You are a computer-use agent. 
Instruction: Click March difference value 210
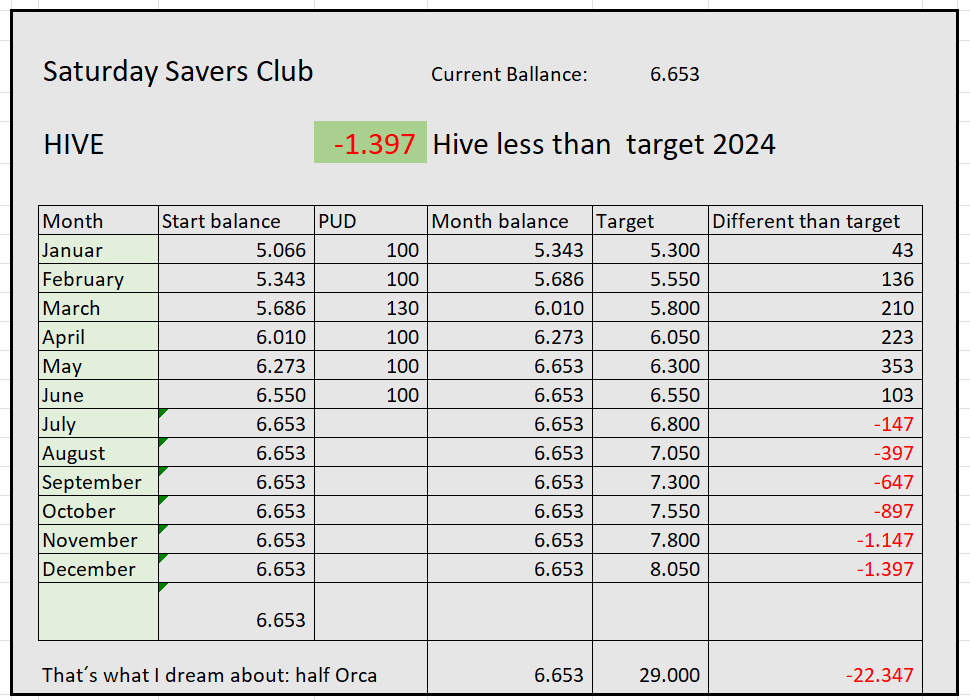[x=815, y=308]
